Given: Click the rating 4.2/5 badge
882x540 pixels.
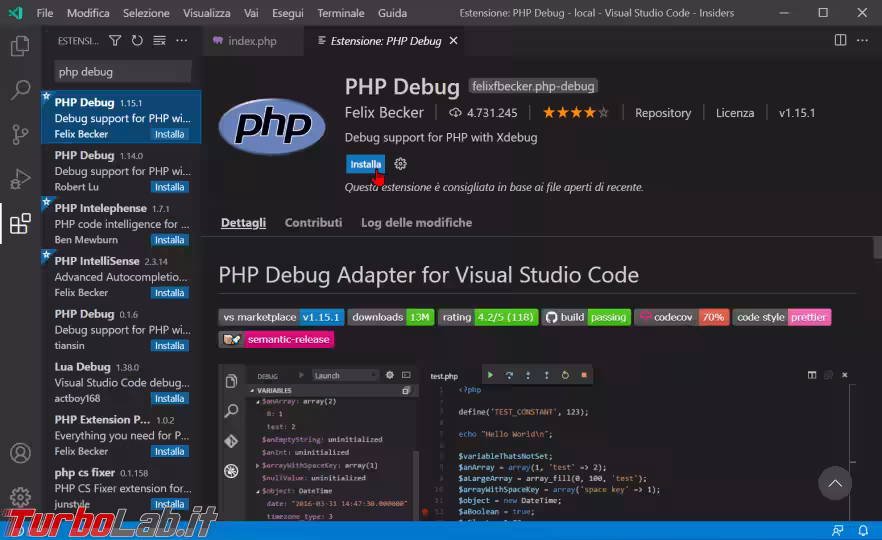Looking at the screenshot, I should (488, 317).
